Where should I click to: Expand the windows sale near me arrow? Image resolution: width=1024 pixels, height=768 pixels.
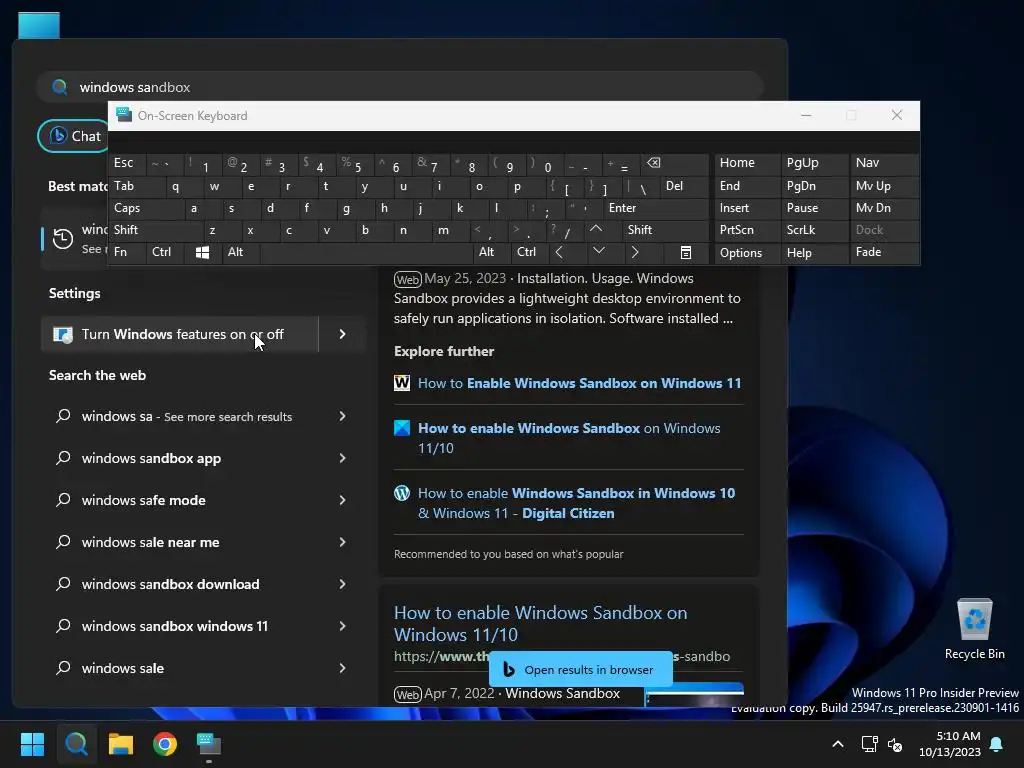(x=342, y=542)
